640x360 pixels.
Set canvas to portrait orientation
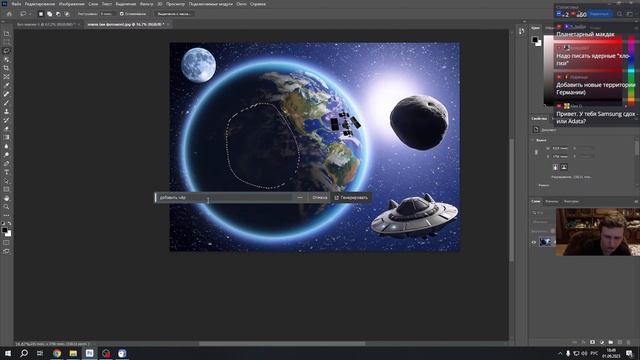point(555,167)
